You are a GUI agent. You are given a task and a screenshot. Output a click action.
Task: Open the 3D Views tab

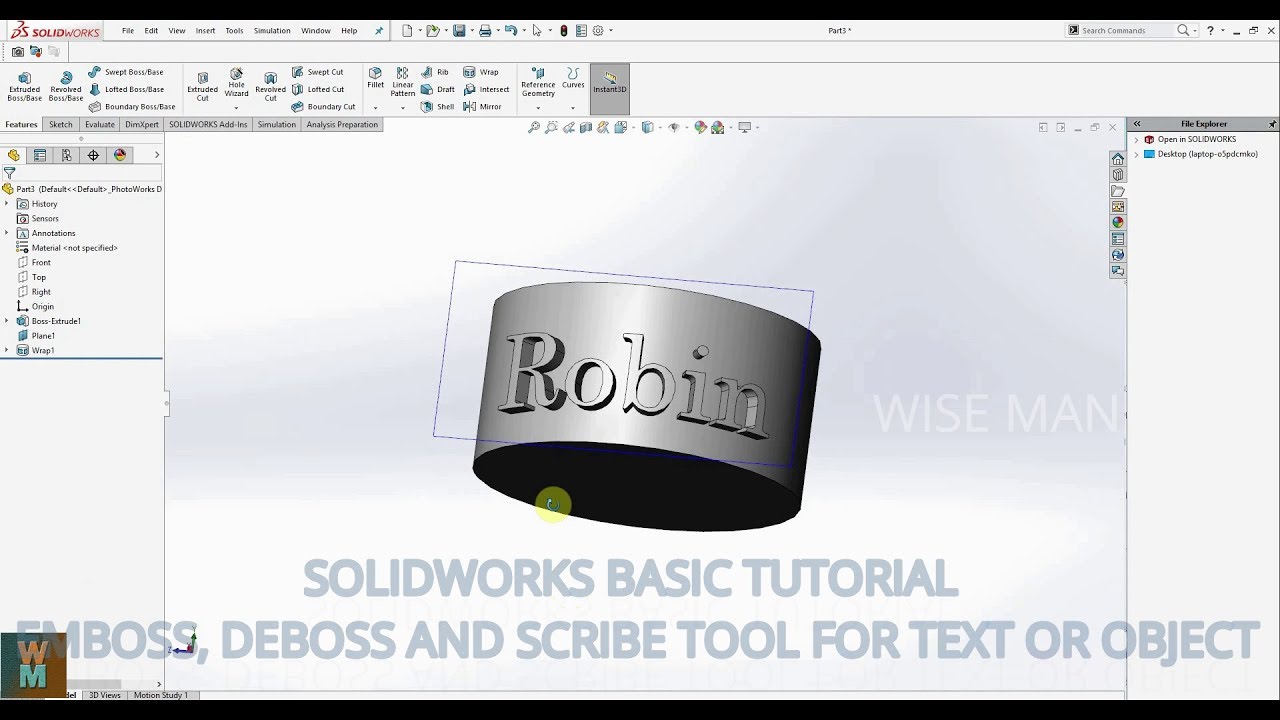tap(104, 695)
